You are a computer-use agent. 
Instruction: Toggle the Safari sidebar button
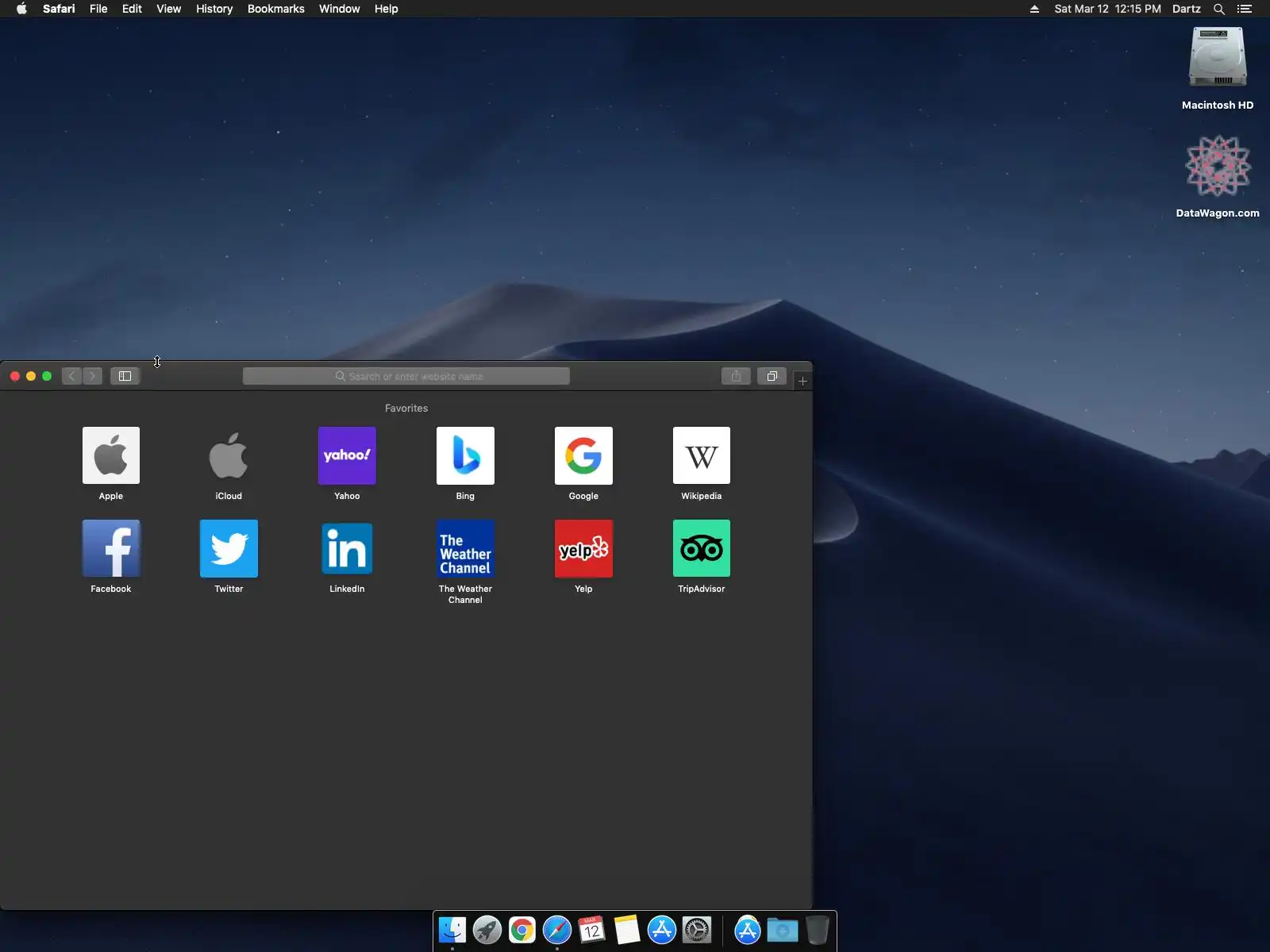point(125,376)
